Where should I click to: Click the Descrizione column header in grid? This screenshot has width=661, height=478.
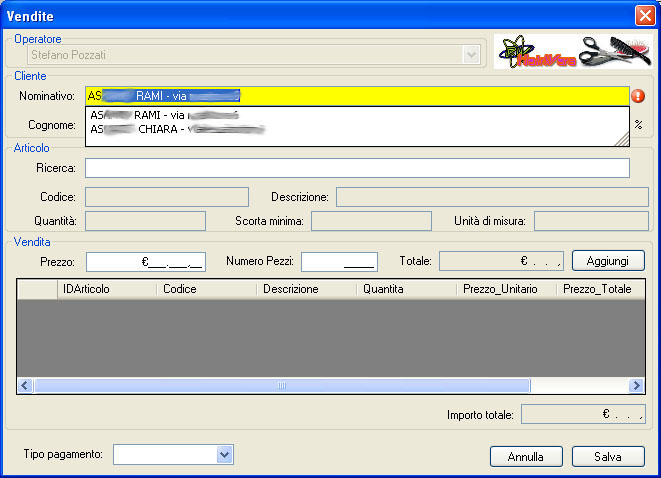pyautogui.click(x=307, y=289)
